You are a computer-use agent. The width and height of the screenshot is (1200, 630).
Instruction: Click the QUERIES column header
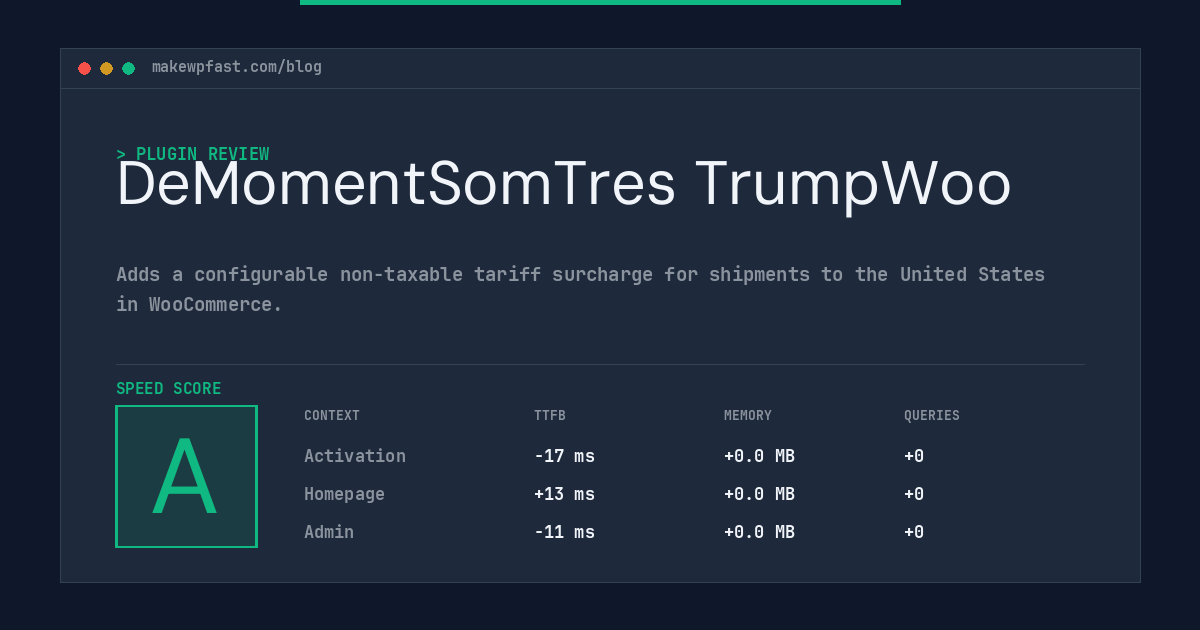coord(932,416)
